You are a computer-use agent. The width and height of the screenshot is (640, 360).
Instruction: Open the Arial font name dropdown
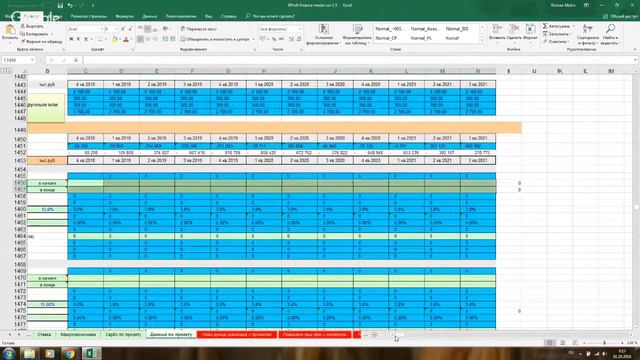(102, 29)
